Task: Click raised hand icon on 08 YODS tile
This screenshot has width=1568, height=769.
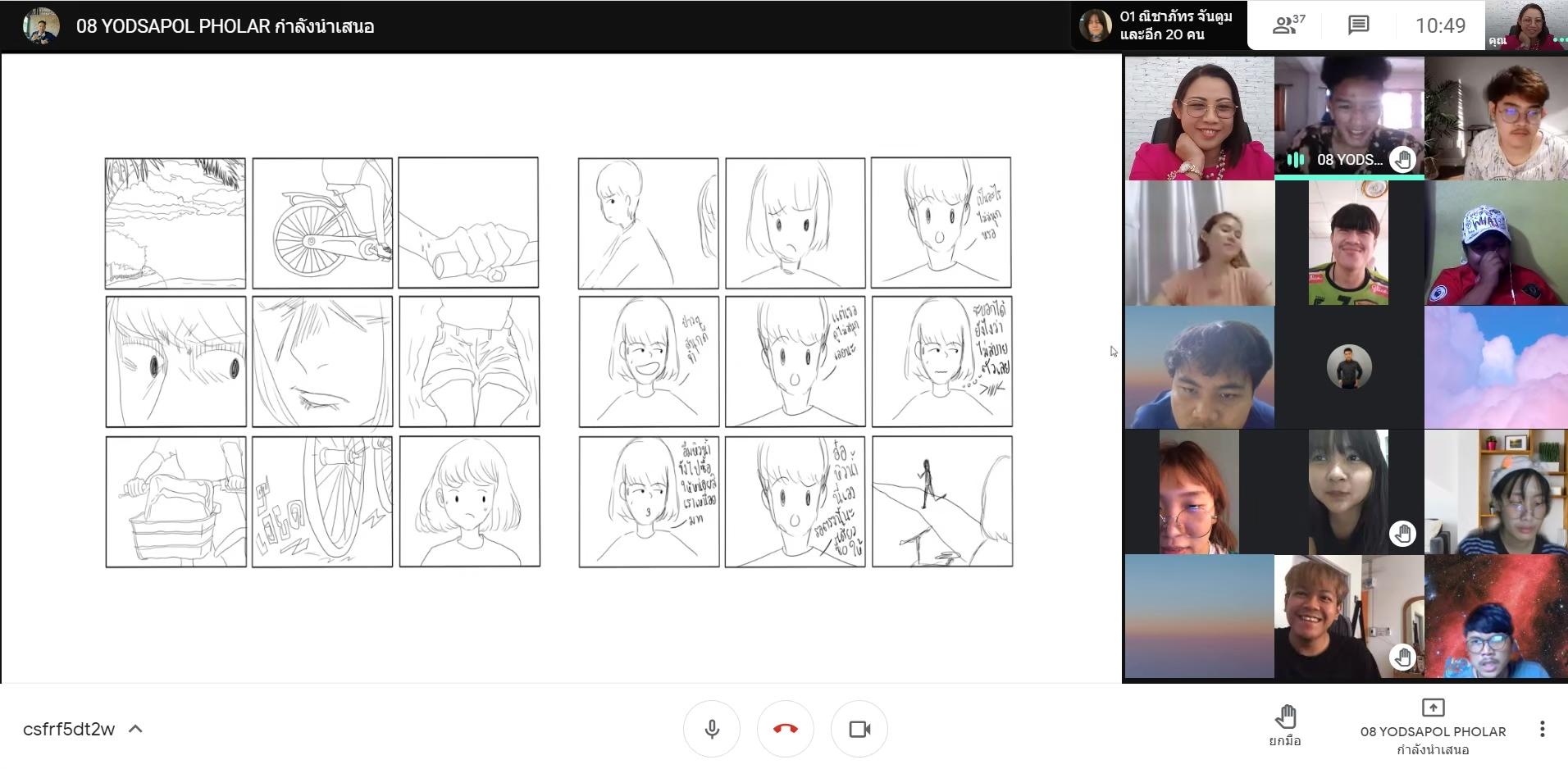Action: click(1402, 160)
